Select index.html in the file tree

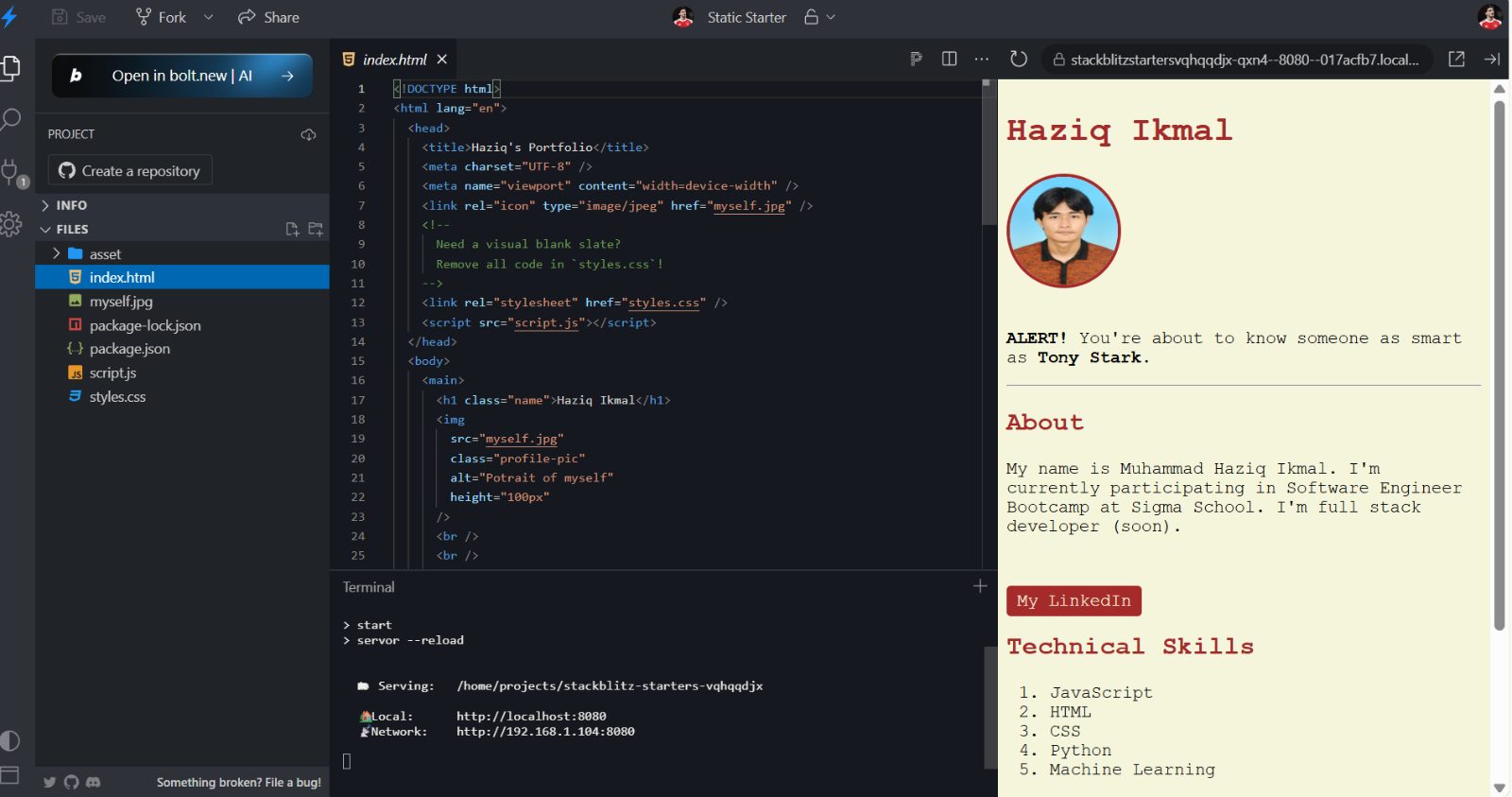182,277
